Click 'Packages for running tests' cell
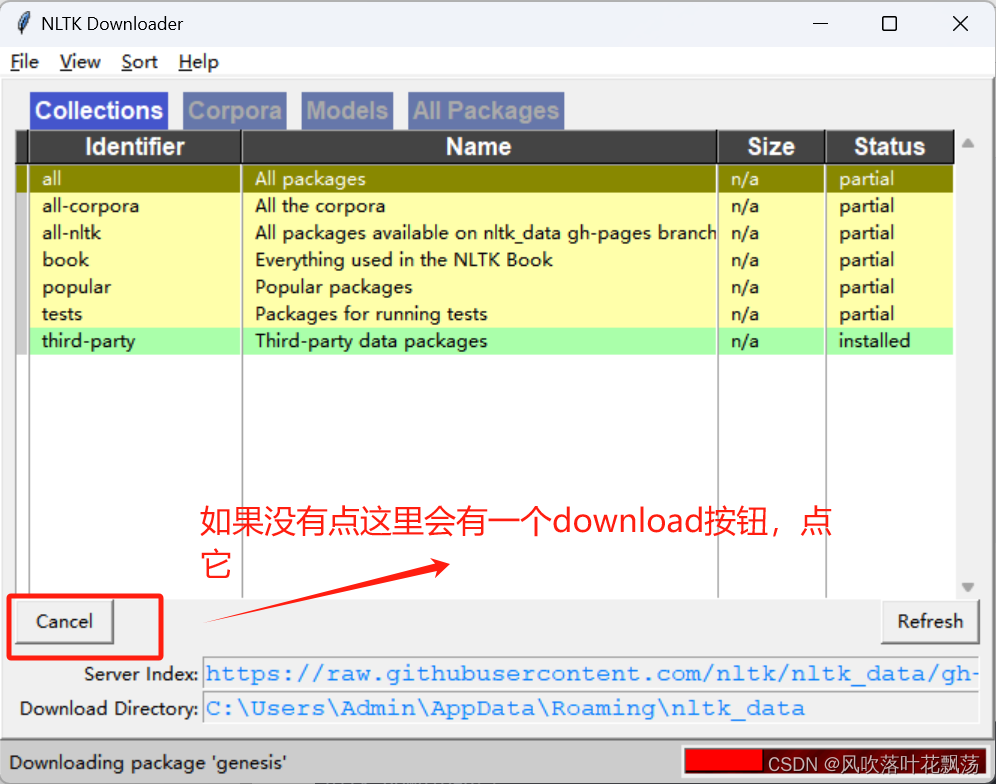This screenshot has width=996, height=784. click(x=479, y=314)
